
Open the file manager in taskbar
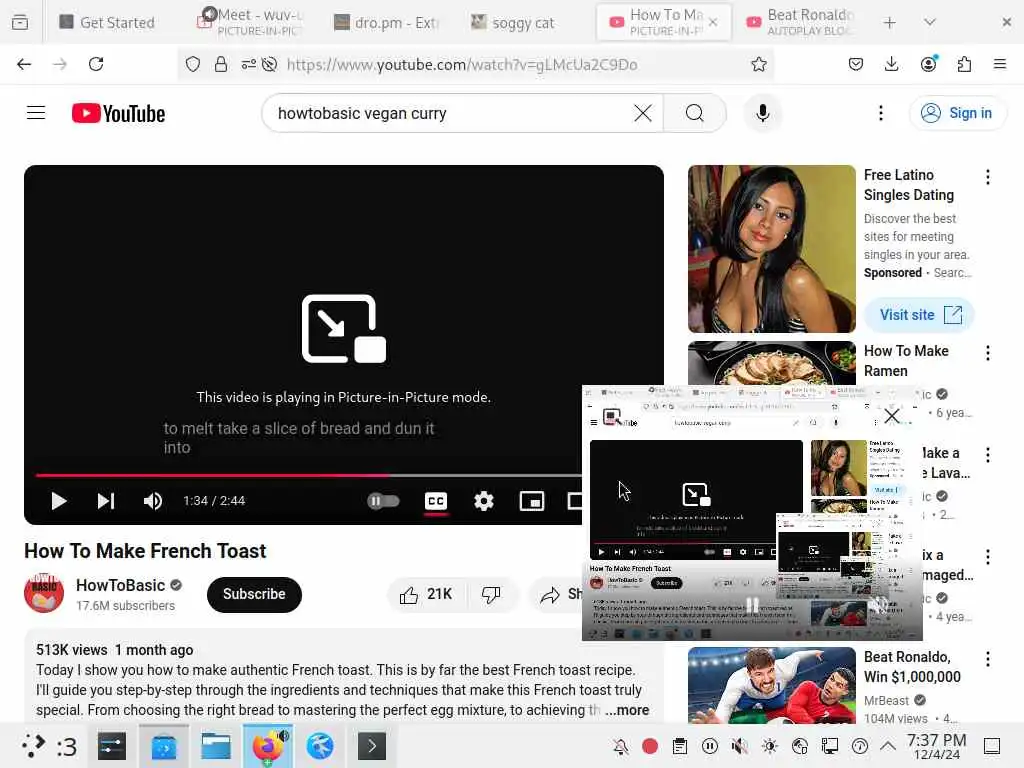(216, 746)
